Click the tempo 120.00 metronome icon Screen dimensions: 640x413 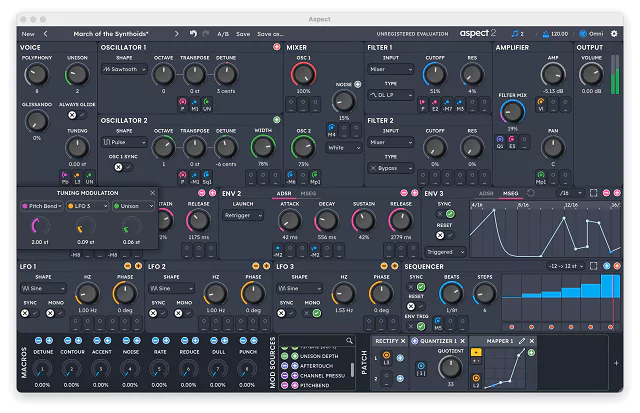(x=545, y=33)
